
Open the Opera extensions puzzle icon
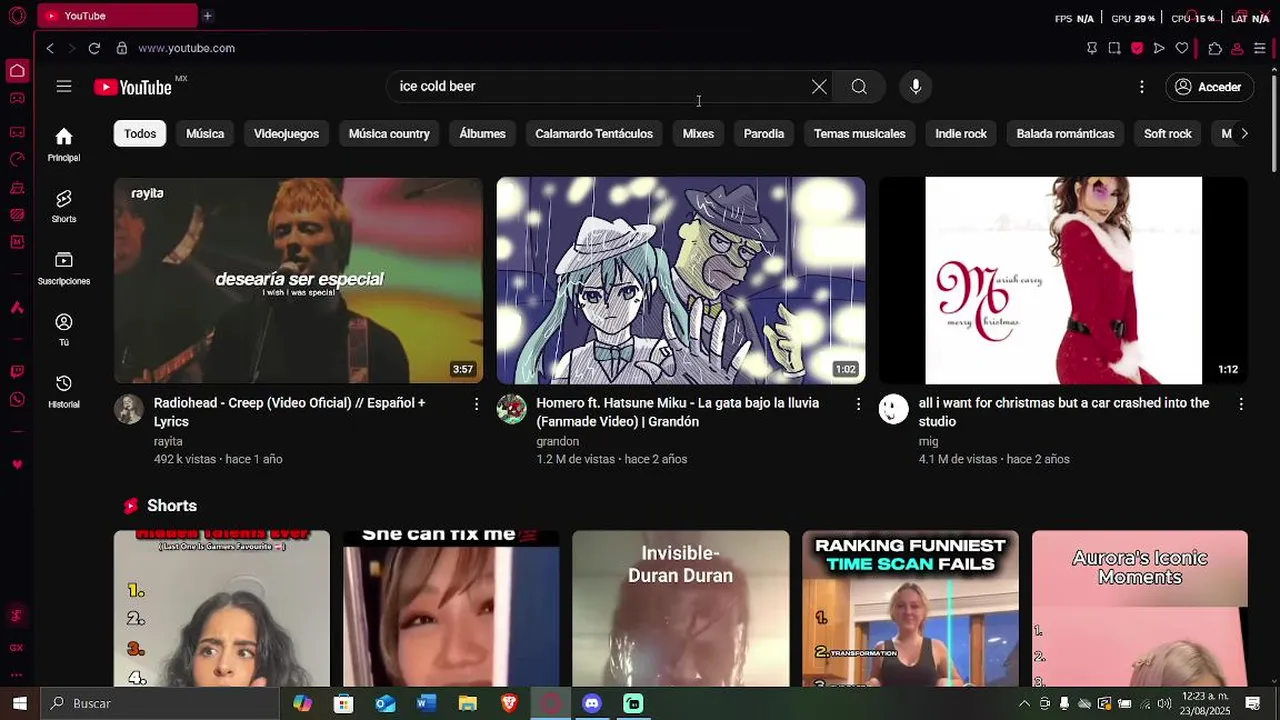click(1215, 48)
